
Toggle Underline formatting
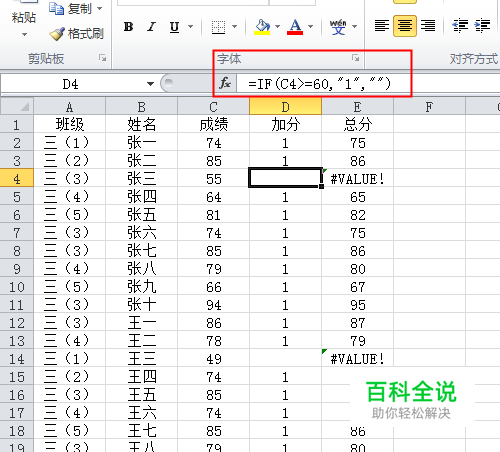174,26
